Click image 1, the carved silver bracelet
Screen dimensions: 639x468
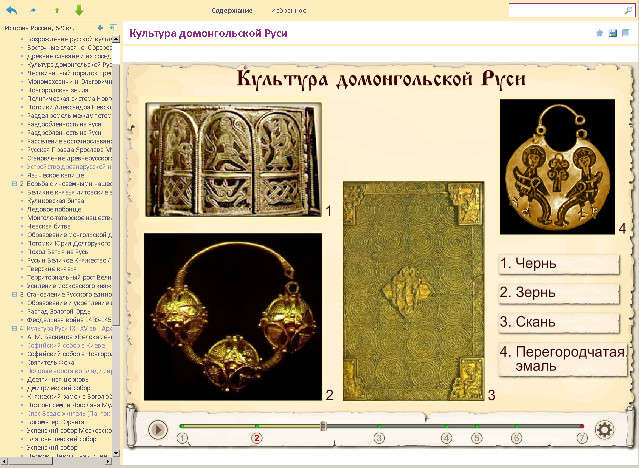coord(234,159)
